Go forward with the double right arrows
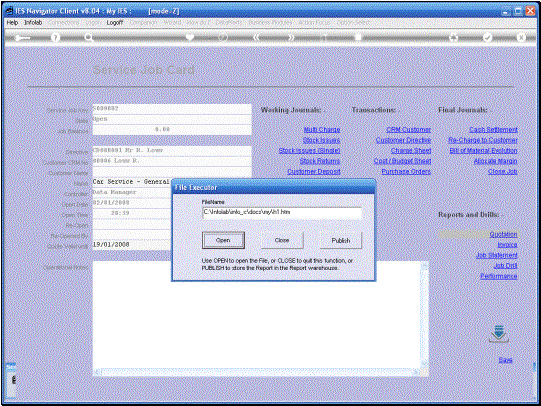The image size is (541, 406). tap(291, 37)
